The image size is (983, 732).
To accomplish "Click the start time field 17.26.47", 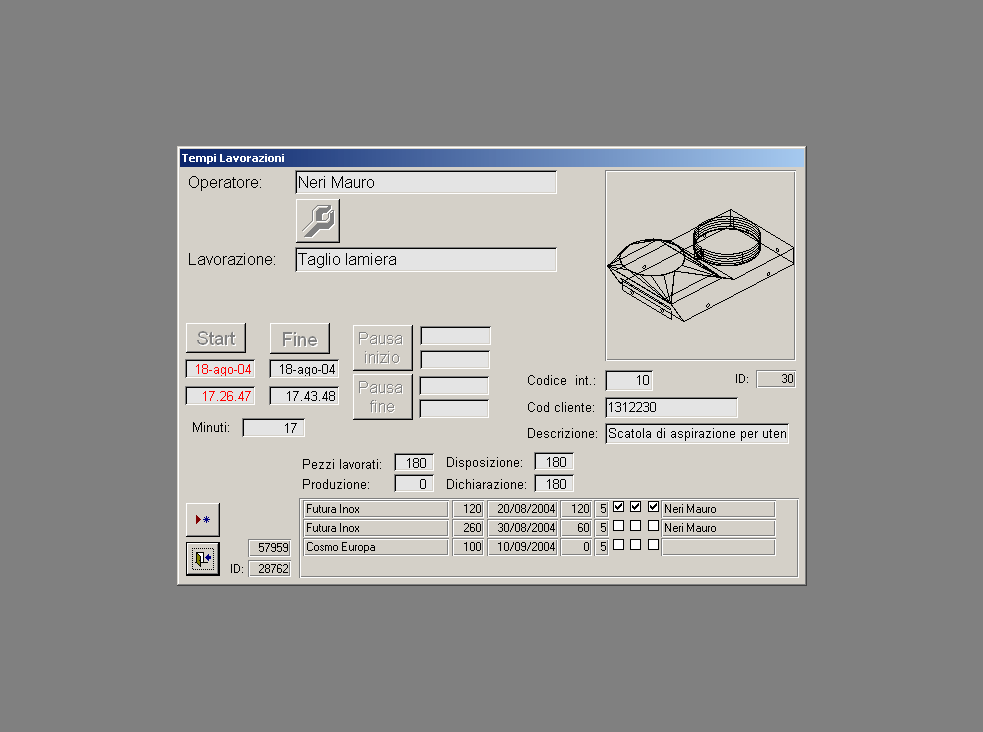I will tap(220, 396).
